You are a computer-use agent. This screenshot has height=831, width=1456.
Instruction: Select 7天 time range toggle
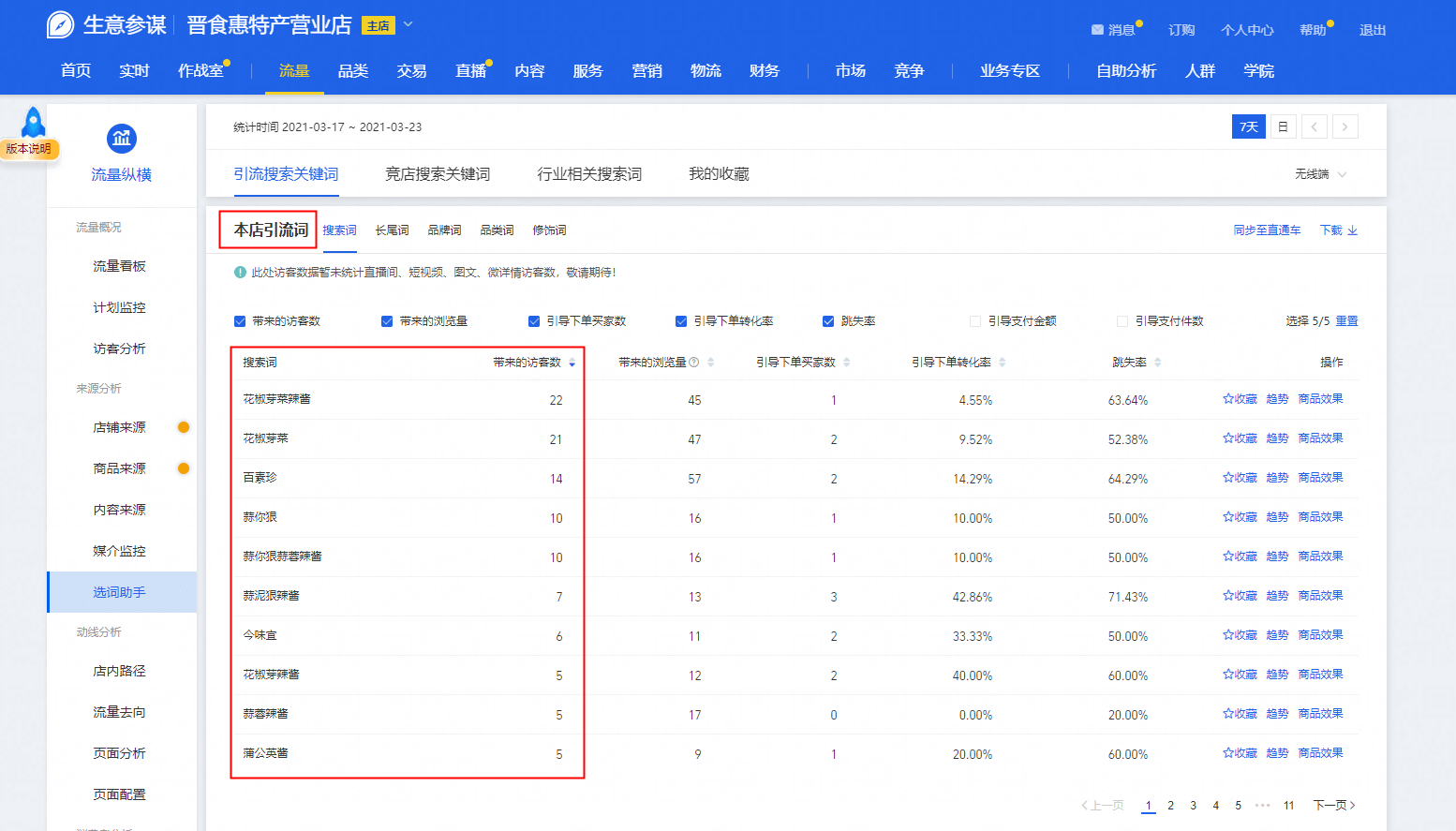click(1249, 126)
